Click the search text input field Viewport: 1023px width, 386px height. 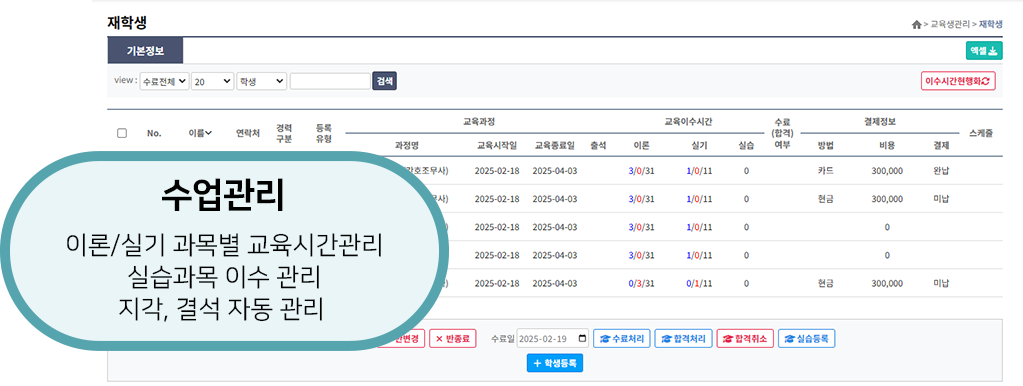330,81
